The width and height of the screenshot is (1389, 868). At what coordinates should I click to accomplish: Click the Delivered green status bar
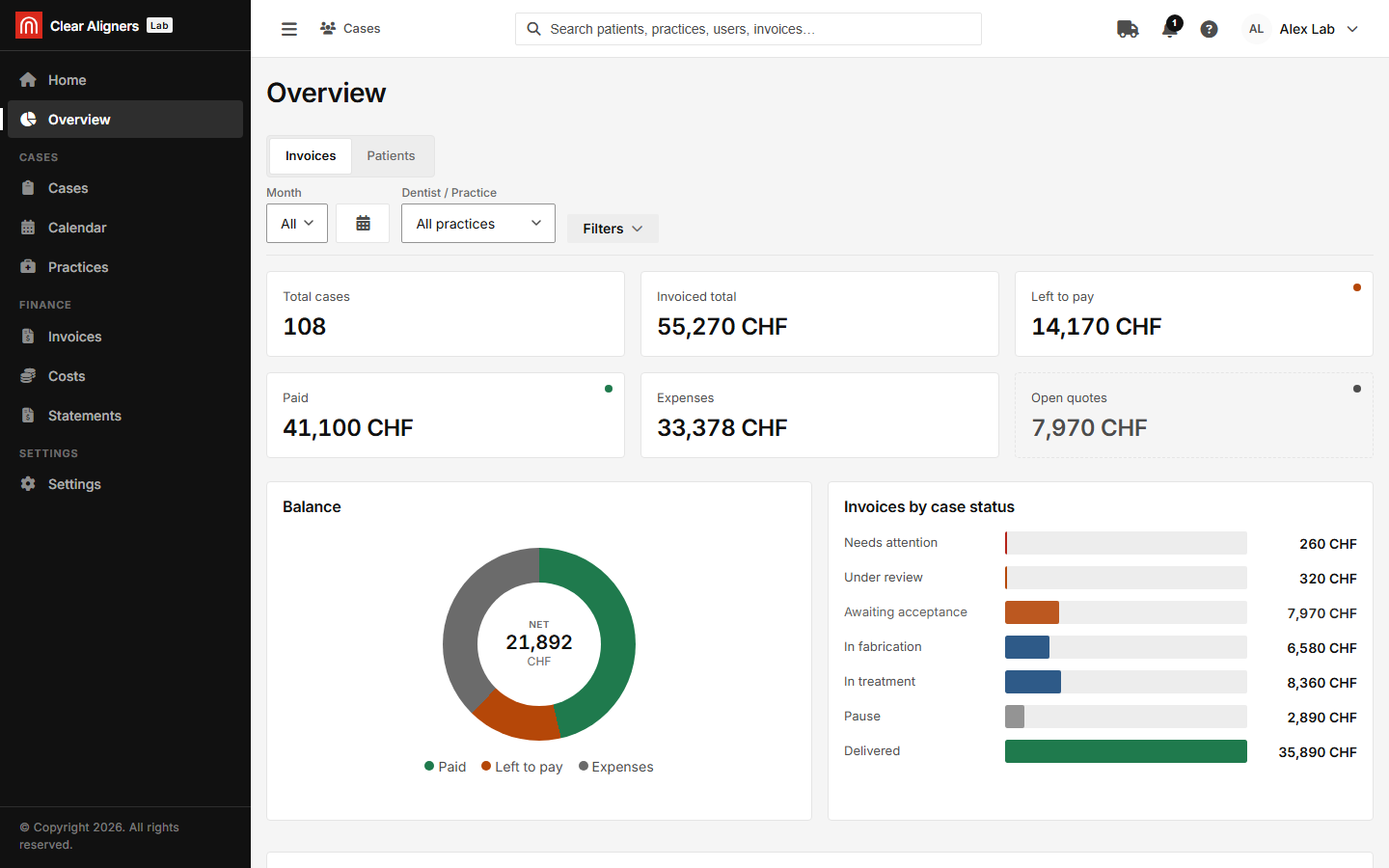pyautogui.click(x=1126, y=751)
